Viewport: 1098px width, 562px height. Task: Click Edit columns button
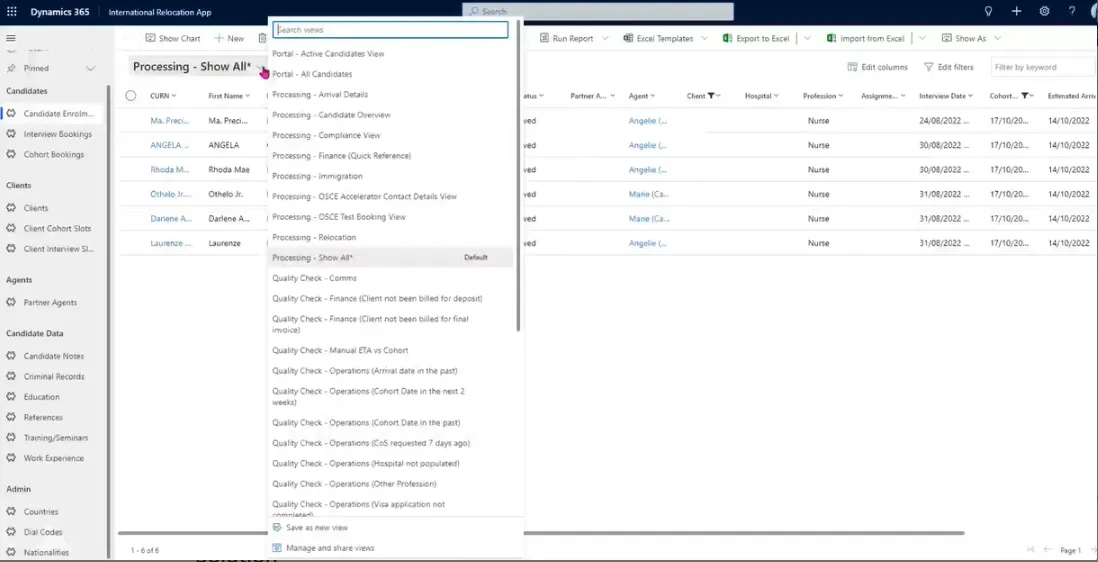(x=877, y=67)
